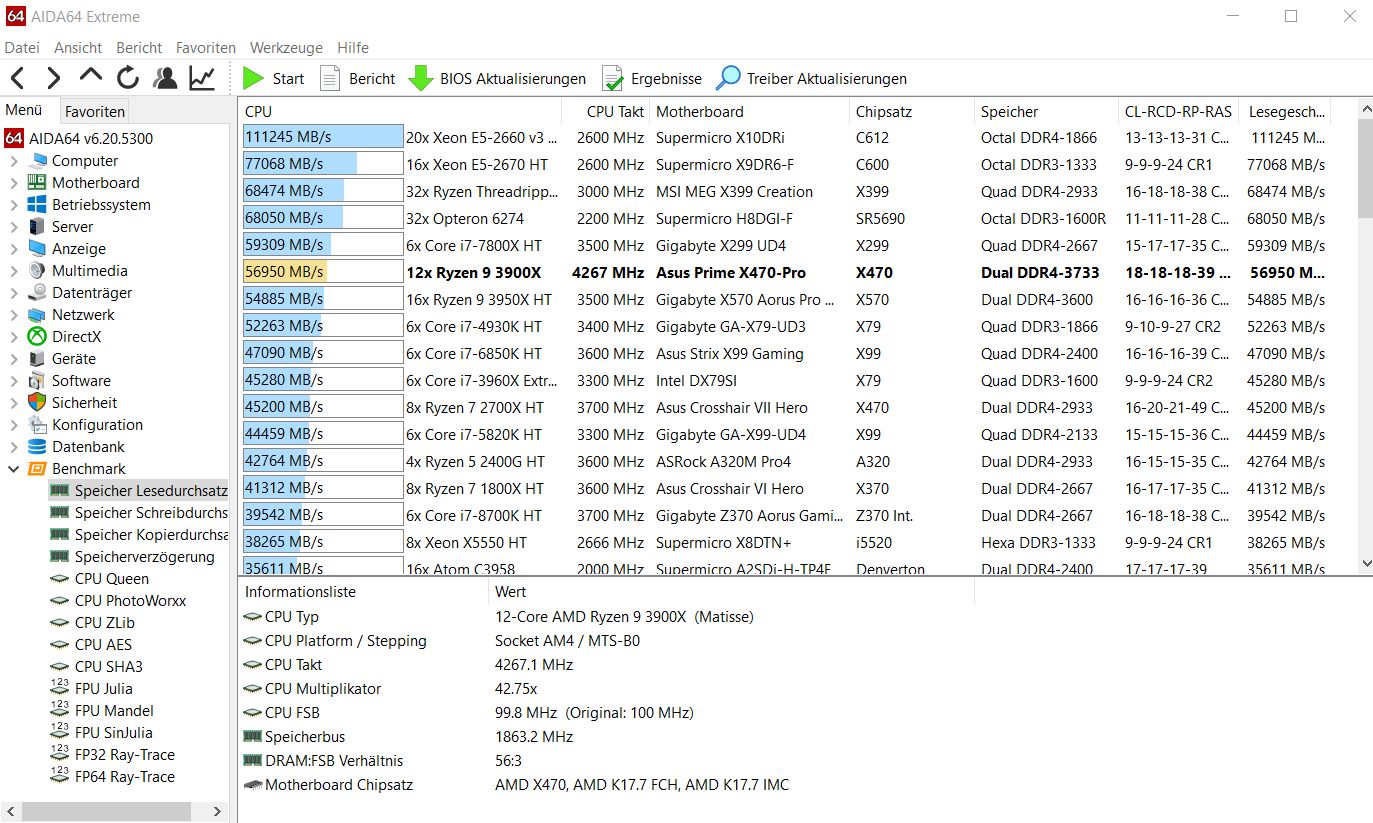Expand the Multimedia tree node
The image size is (1373, 823).
(x=14, y=270)
